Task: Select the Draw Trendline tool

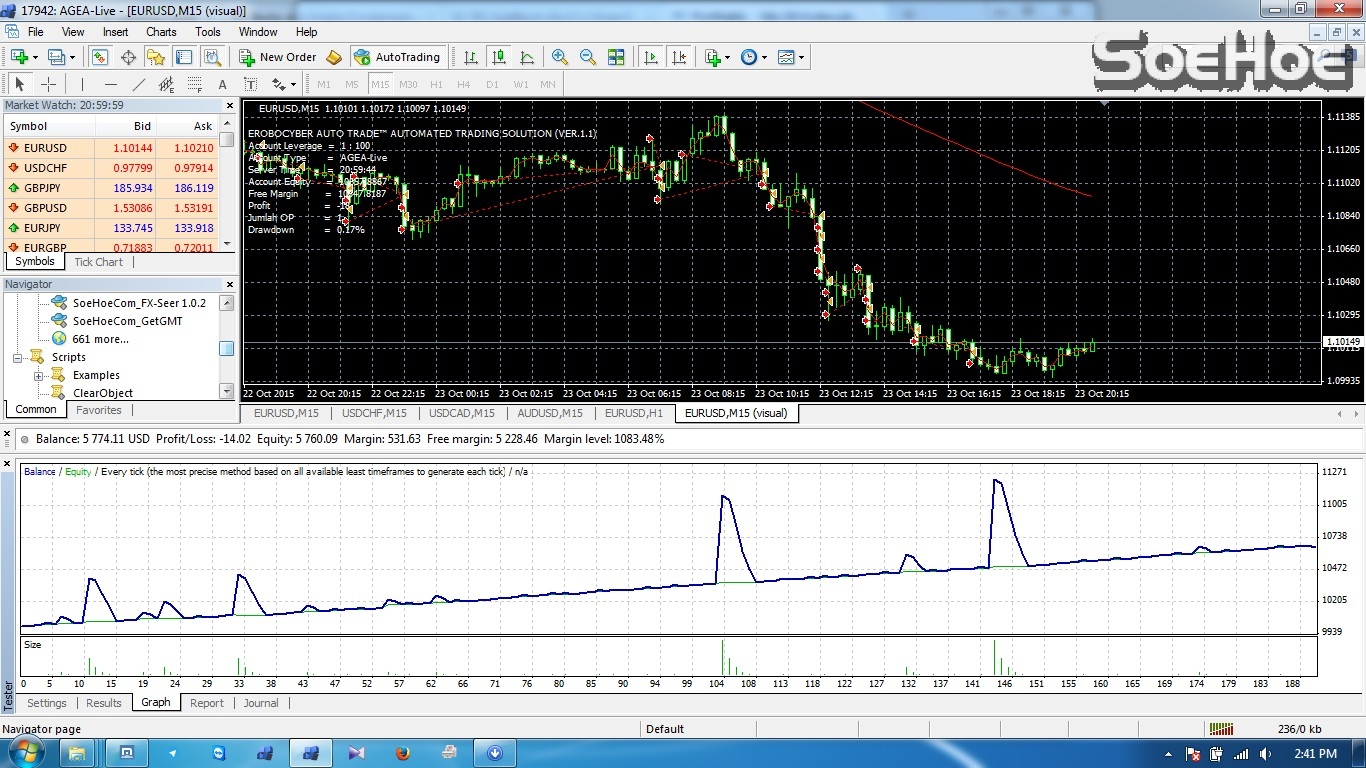Action: point(138,84)
